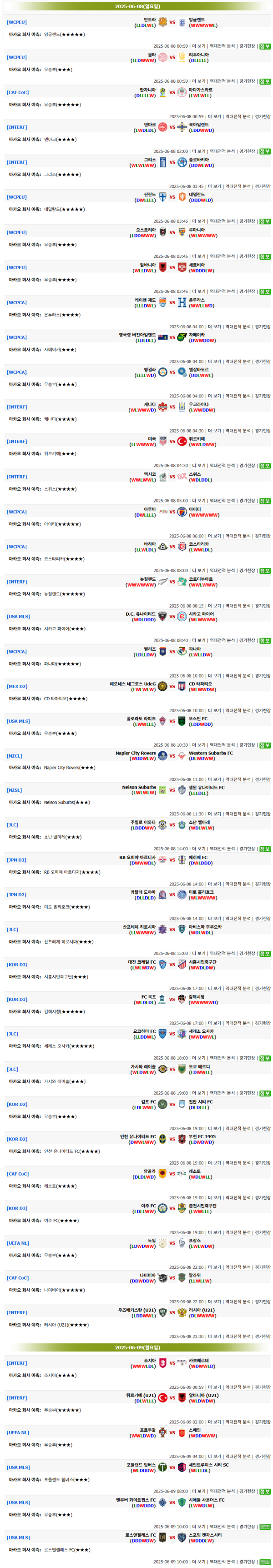
Task: Open the [NZCL] league tag
Action: [14, 756]
